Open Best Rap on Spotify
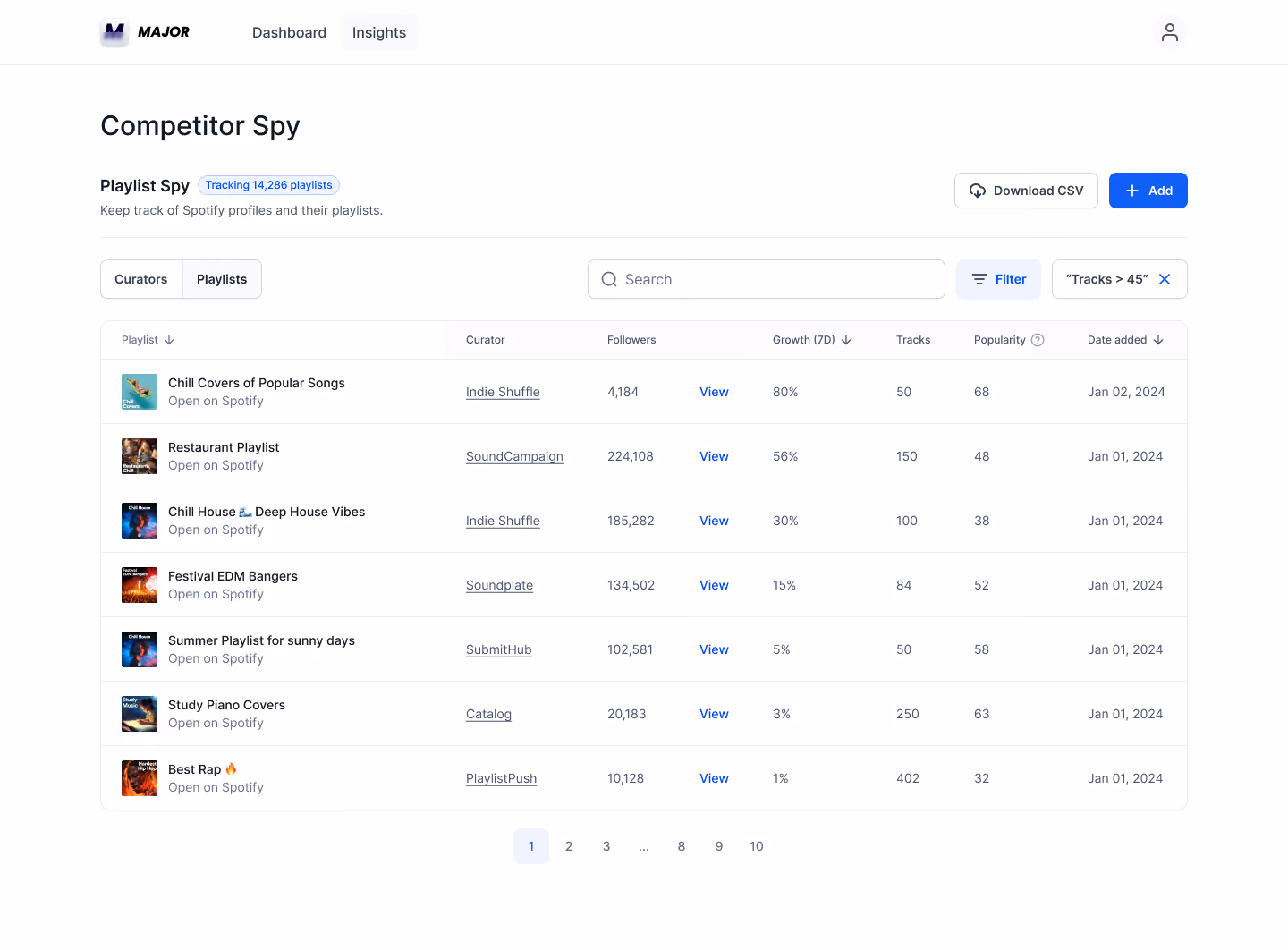Screen dimensions: 1288x950 [x=216, y=787]
